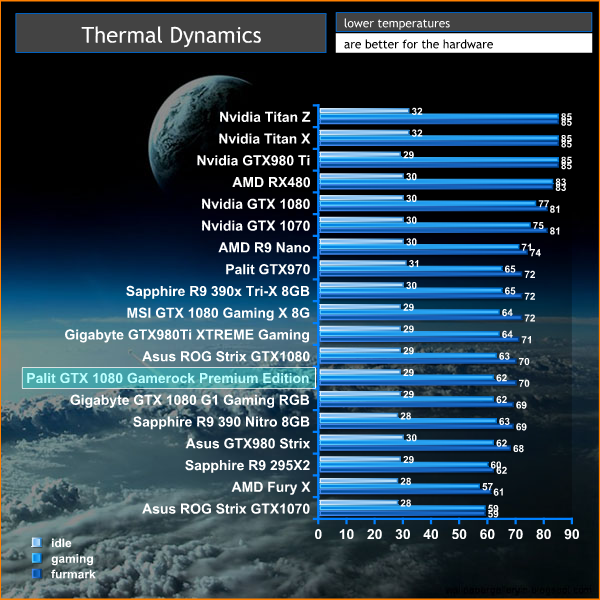Click the furmark legend color swatch
Screen dimensions: 600x600
coord(36,574)
